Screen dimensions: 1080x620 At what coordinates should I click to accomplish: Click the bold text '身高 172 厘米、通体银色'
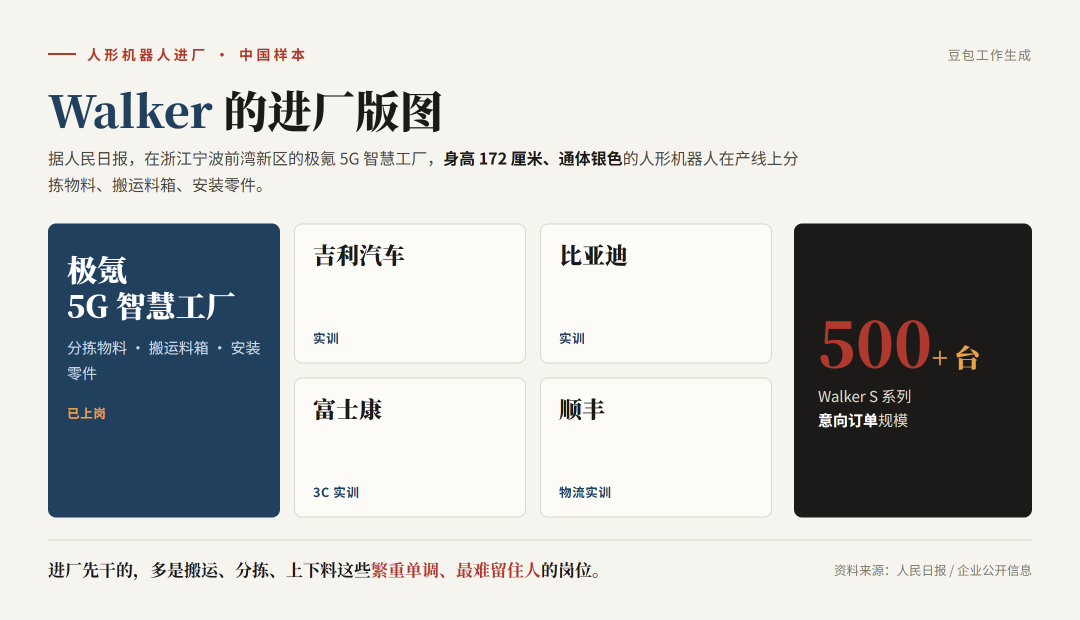532,159
